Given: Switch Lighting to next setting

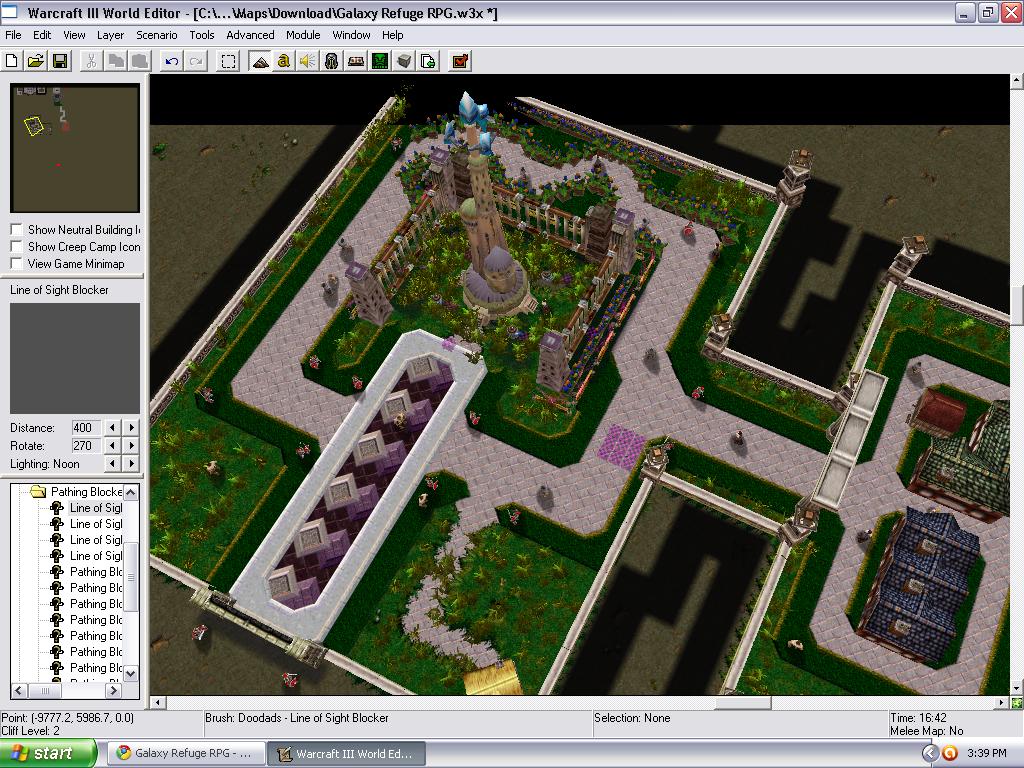Looking at the screenshot, I should (131, 464).
